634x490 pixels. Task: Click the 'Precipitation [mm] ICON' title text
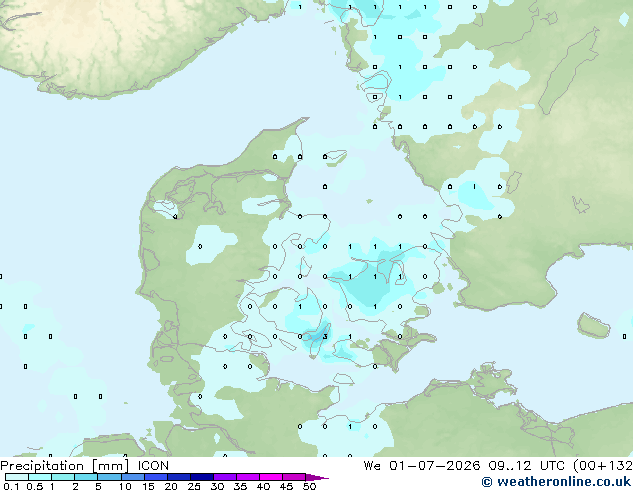(85, 466)
